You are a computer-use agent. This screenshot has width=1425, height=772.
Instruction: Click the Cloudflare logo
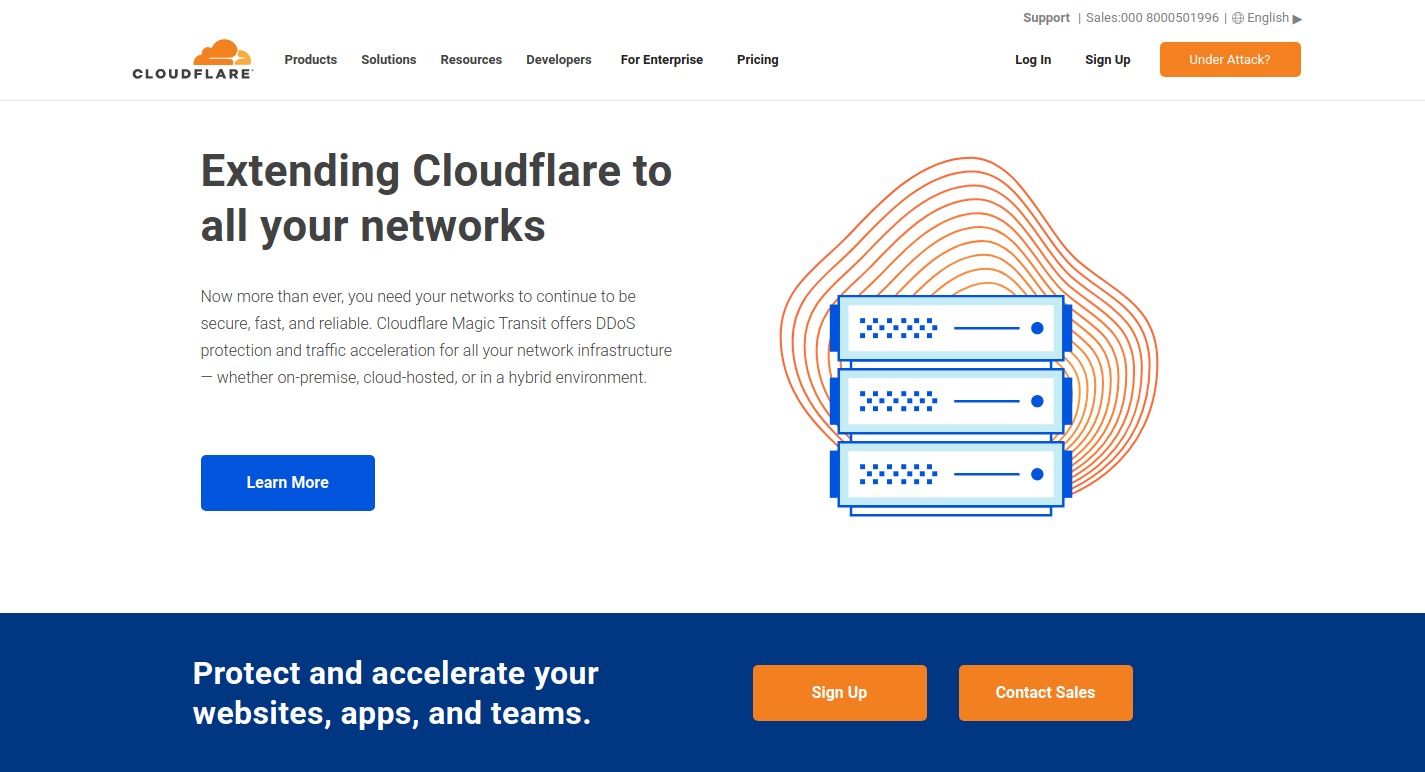(192, 59)
